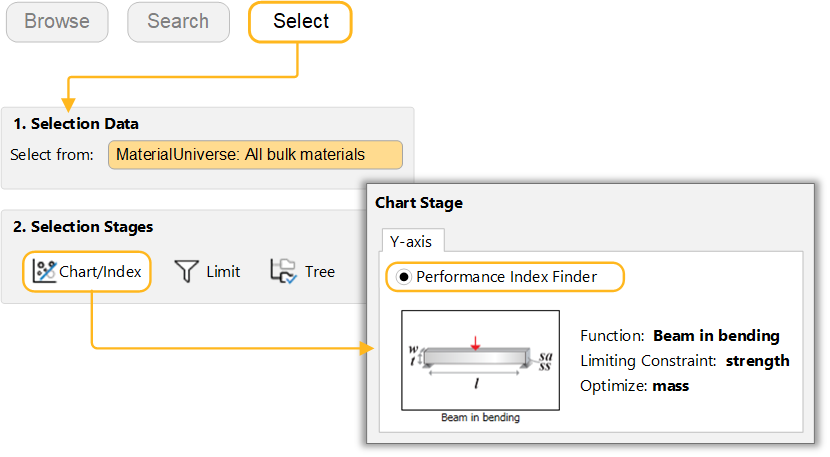Click the Chart Stage dialog title
This screenshot has width=830, height=457.
[419, 203]
